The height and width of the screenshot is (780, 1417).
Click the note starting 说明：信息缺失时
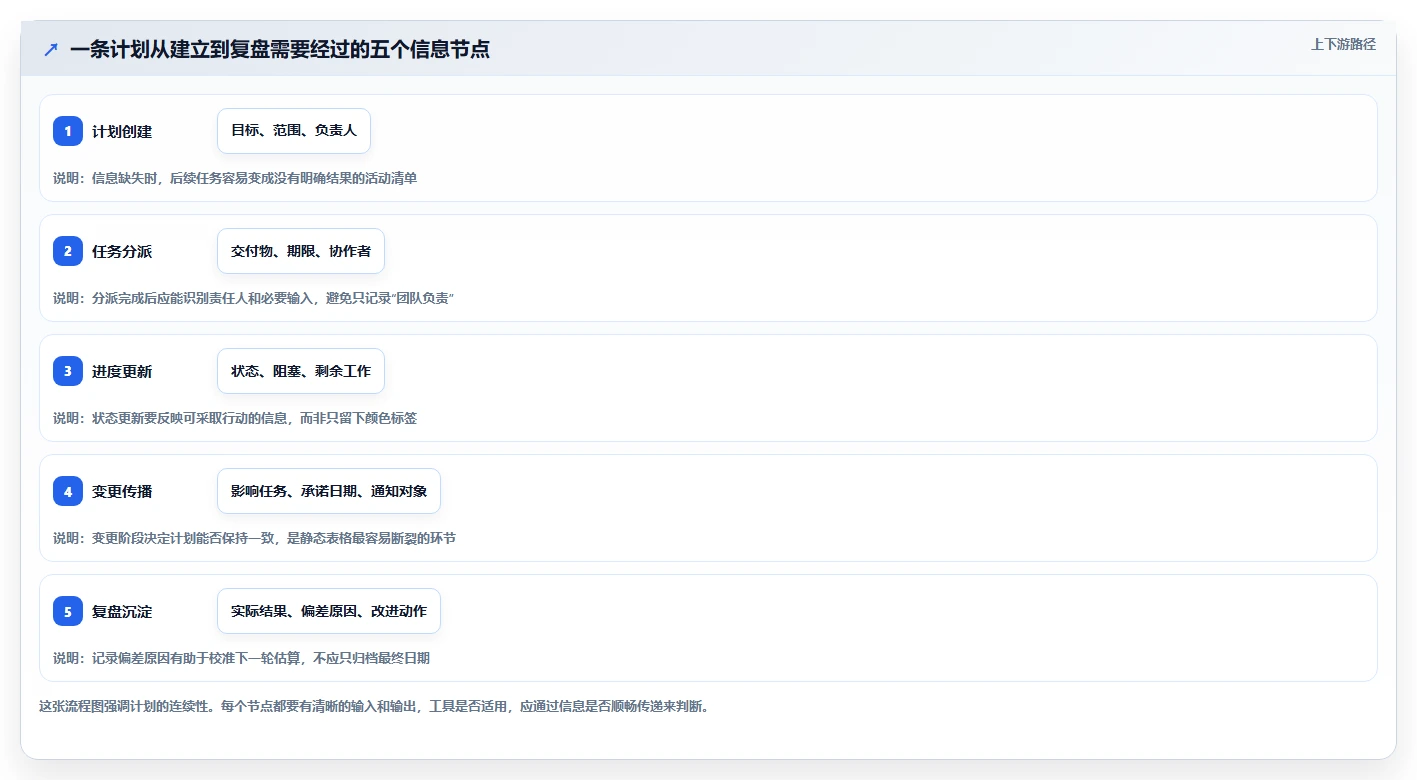[x=235, y=178]
